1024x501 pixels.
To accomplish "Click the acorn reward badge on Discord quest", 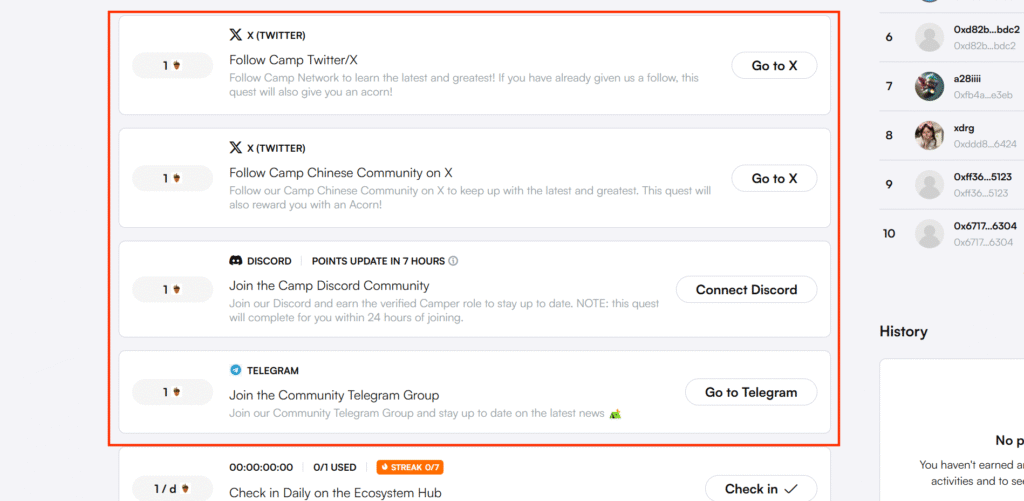I will coord(172,289).
